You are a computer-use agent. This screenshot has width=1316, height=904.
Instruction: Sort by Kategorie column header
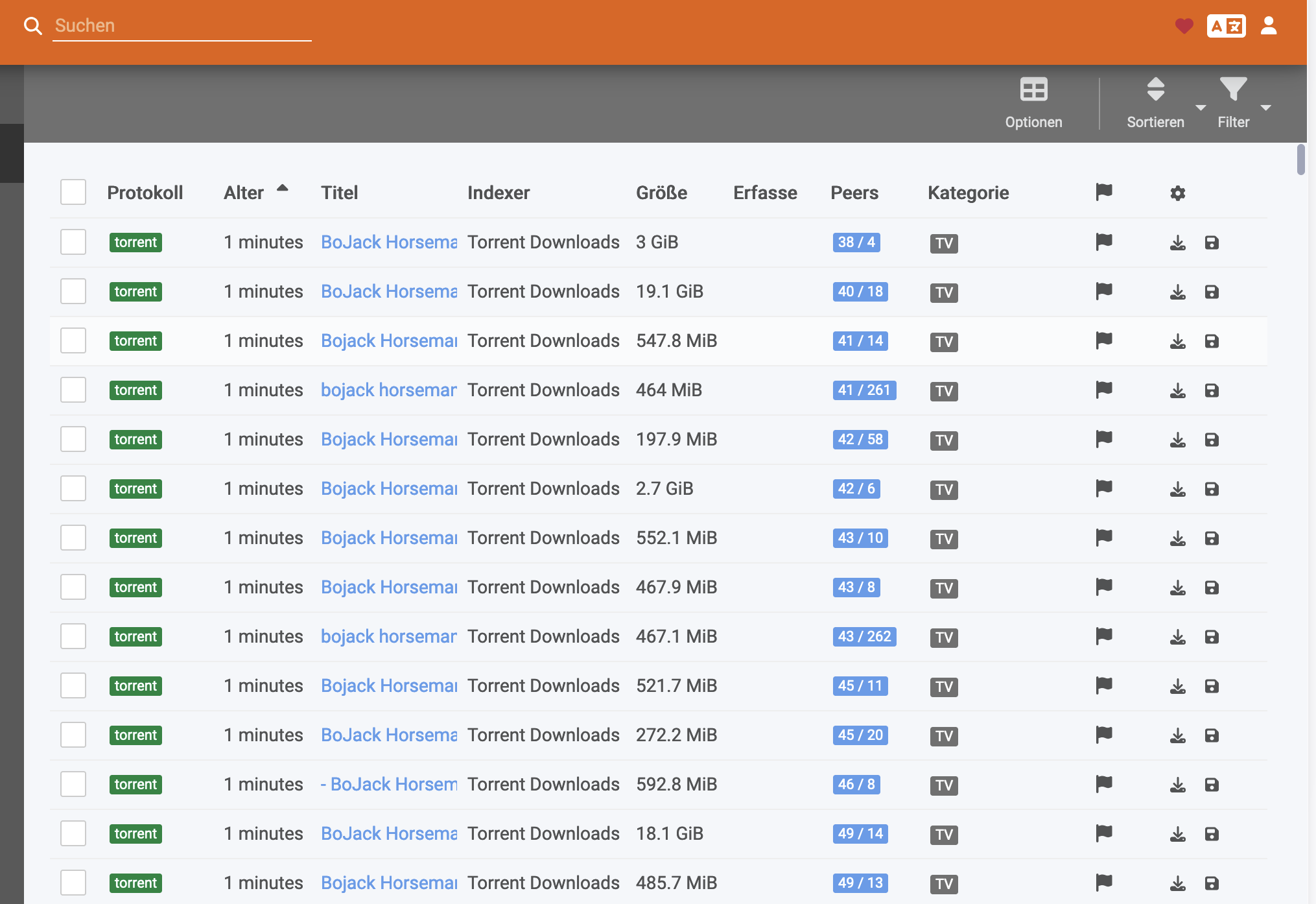[x=968, y=193]
